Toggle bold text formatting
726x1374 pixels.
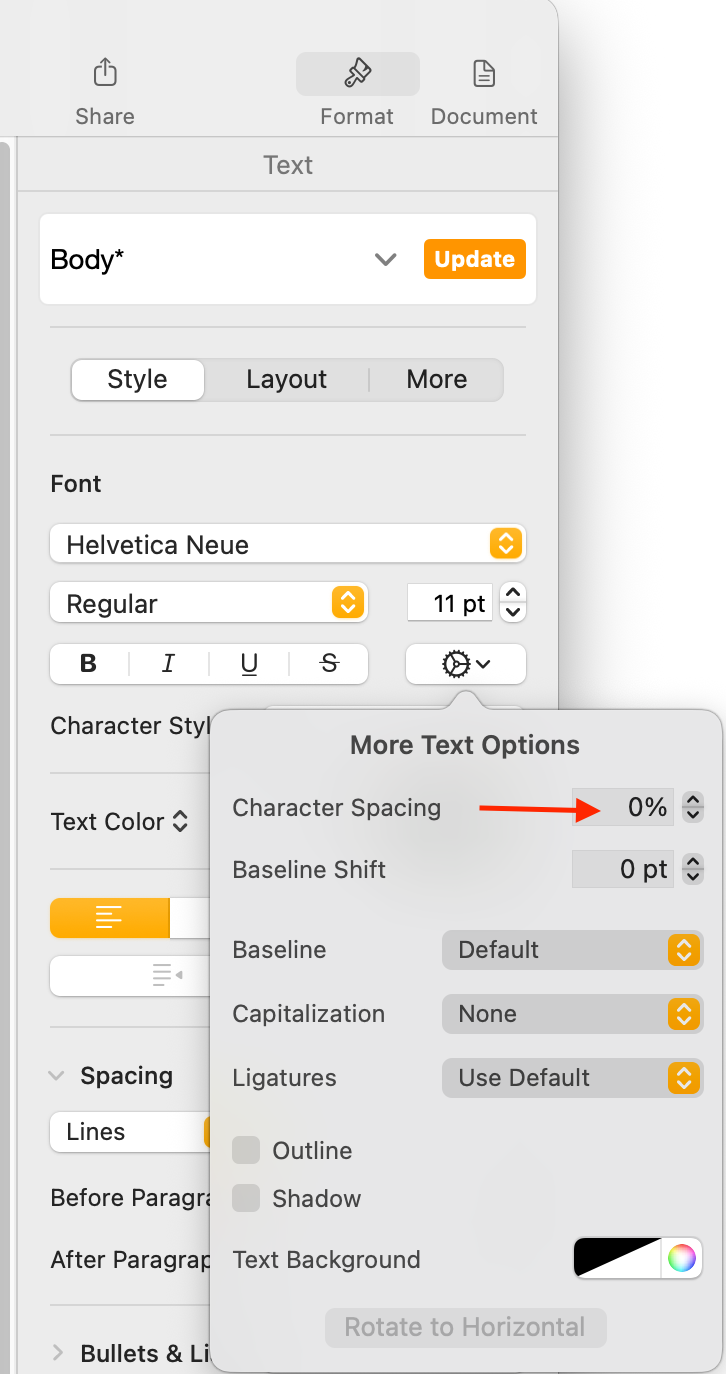pos(89,664)
